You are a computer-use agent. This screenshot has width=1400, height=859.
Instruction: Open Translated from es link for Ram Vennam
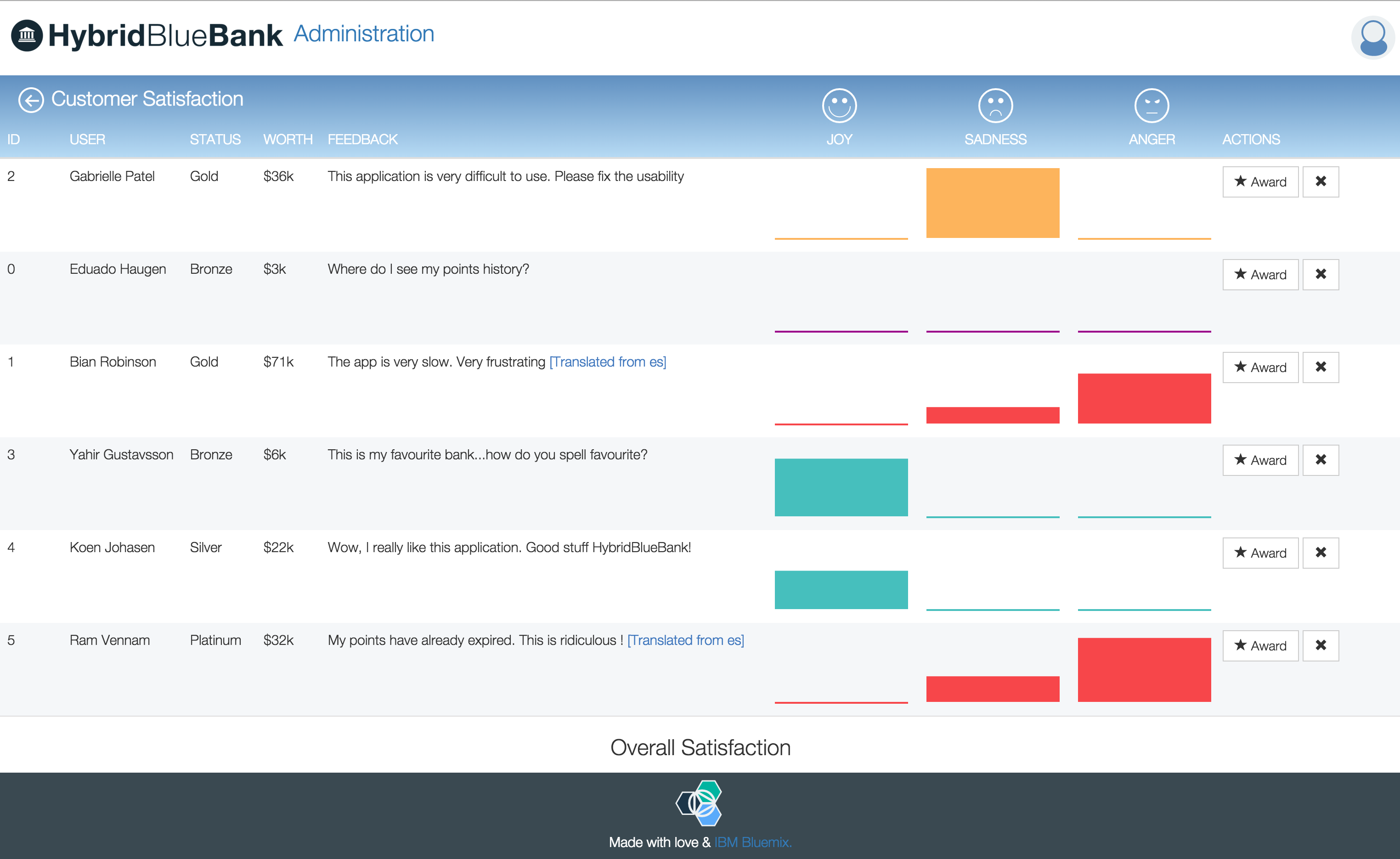(x=685, y=640)
